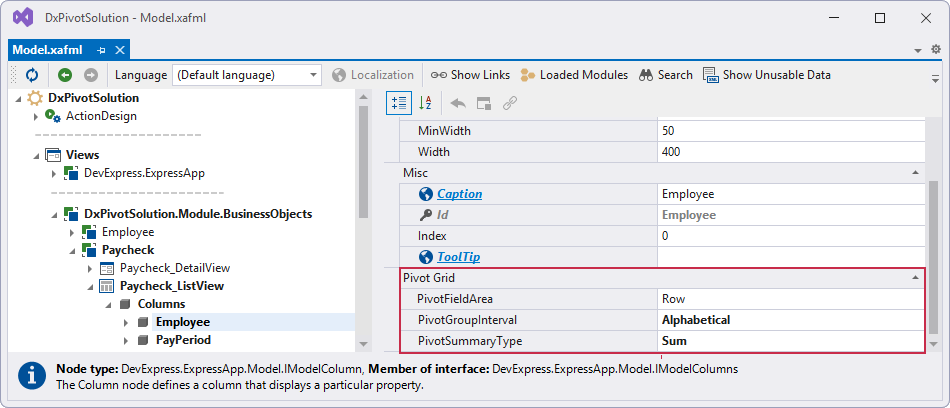Open the toolbar overflow options arrow
Screen dimensions: 950x408
pyautogui.click(x=935, y=78)
